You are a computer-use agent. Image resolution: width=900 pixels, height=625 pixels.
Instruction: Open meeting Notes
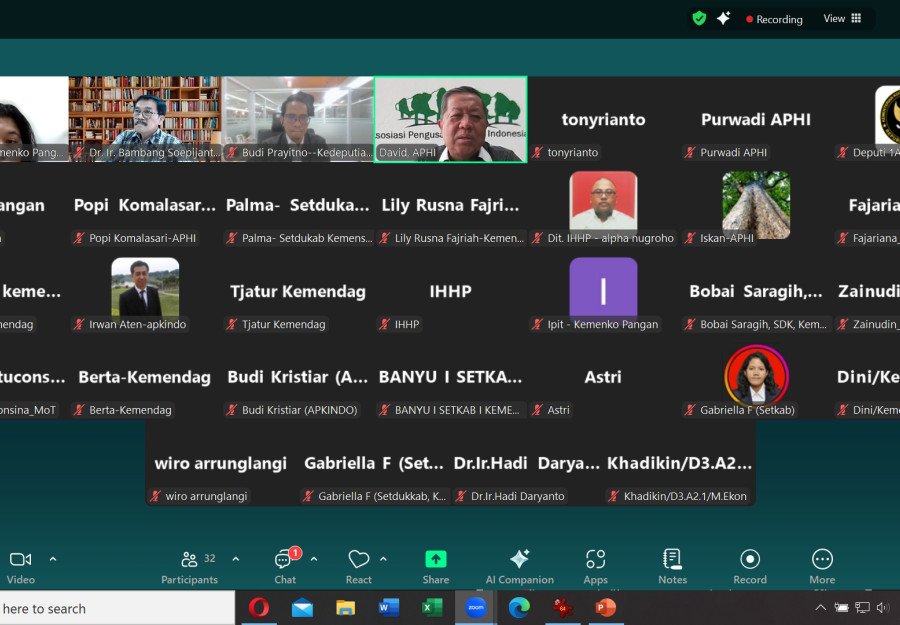click(x=673, y=567)
